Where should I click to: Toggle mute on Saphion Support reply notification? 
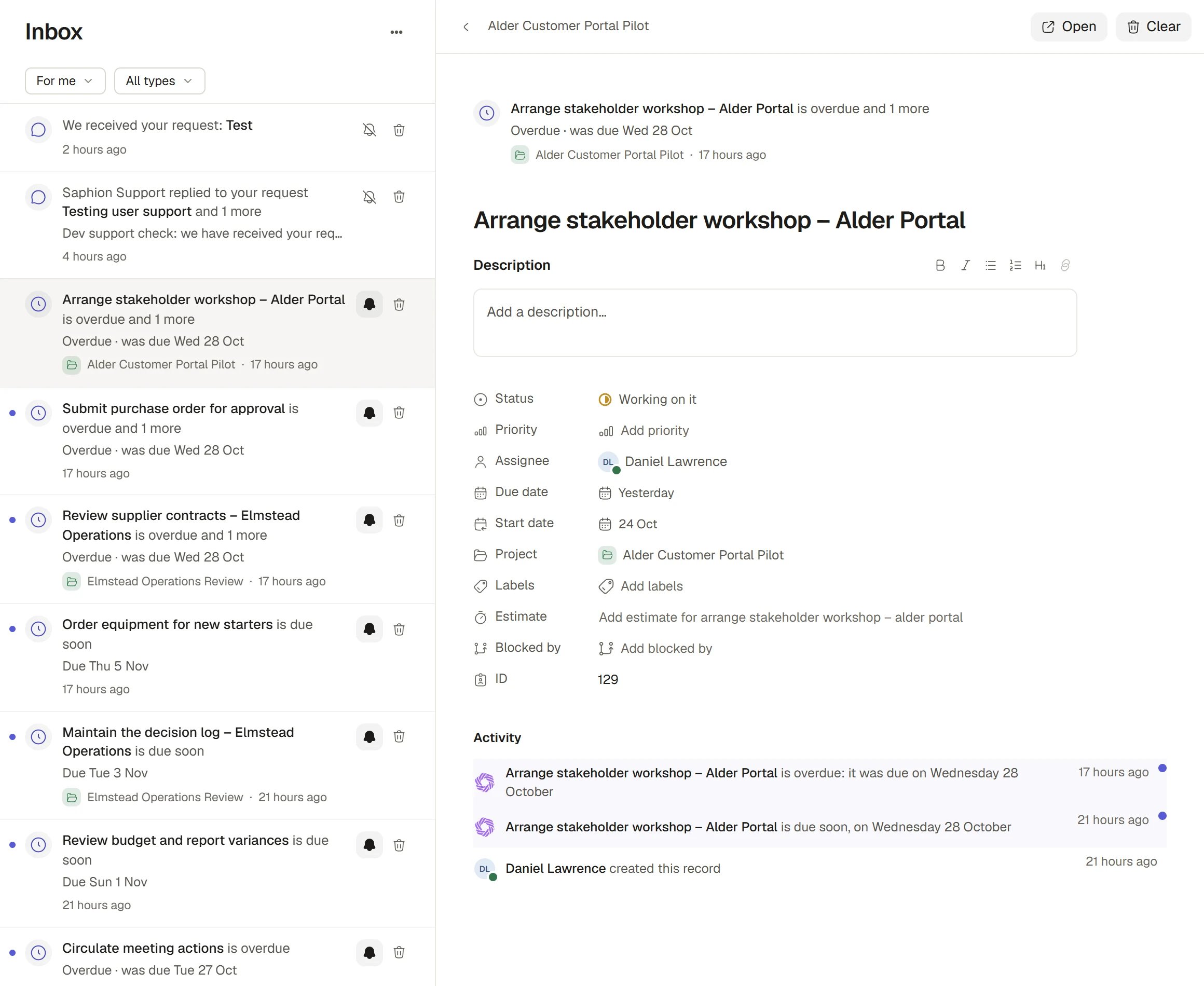369,197
